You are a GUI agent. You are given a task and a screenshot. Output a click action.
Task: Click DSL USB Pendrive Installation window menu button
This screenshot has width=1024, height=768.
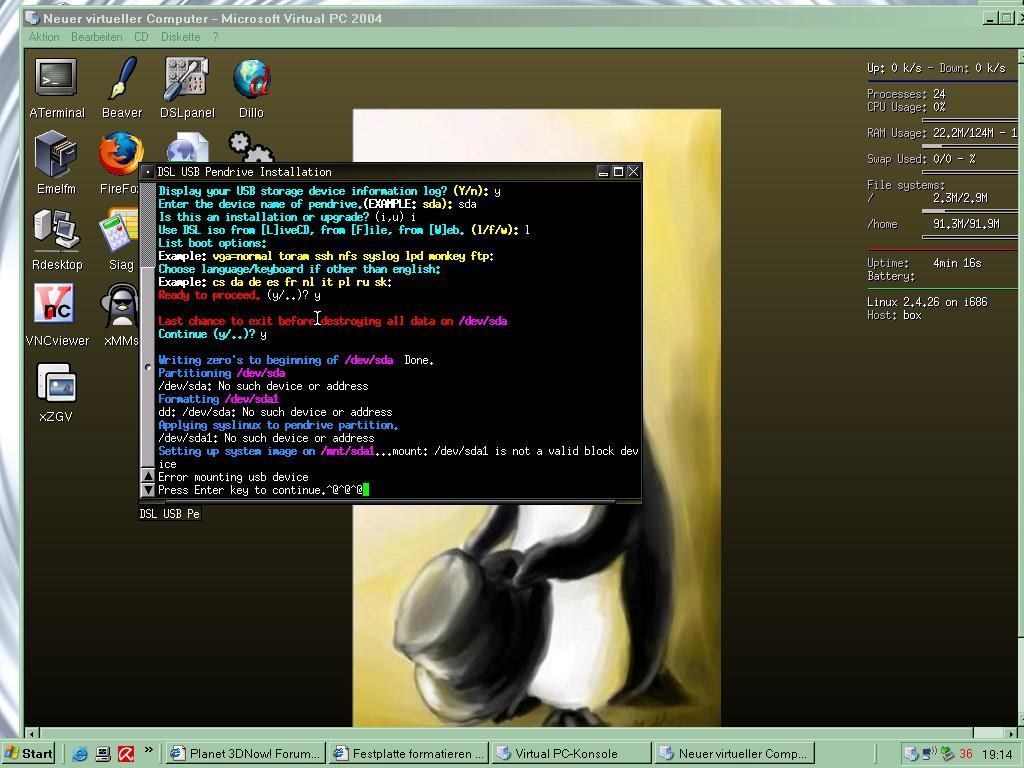[x=148, y=172]
